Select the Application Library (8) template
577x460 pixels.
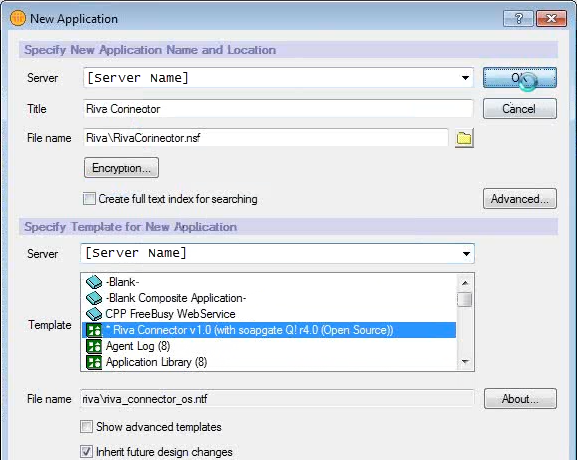point(156,362)
